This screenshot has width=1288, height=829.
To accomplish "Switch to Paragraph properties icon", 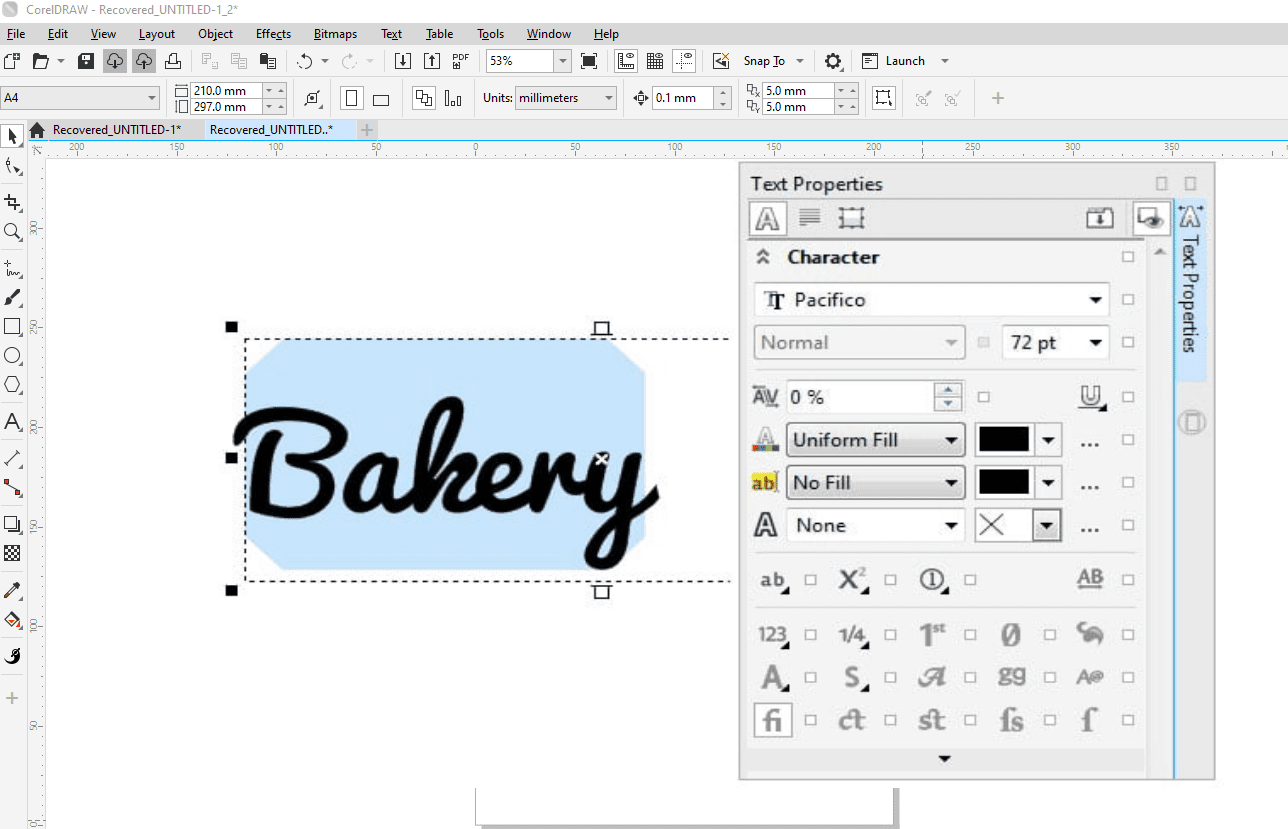I will [x=810, y=218].
